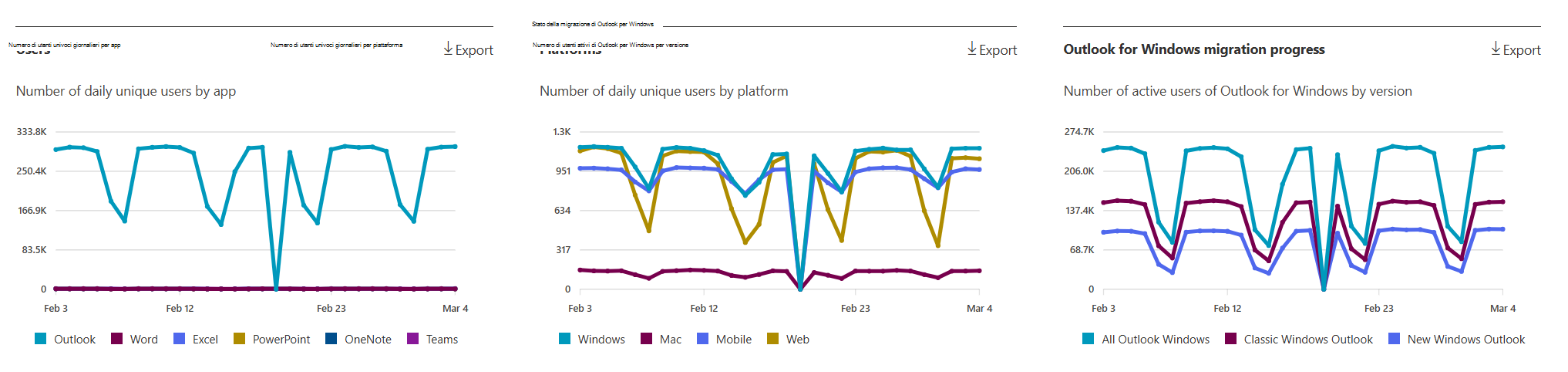
Task: Toggle the Outlook series in the legend
Action: [x=66, y=339]
